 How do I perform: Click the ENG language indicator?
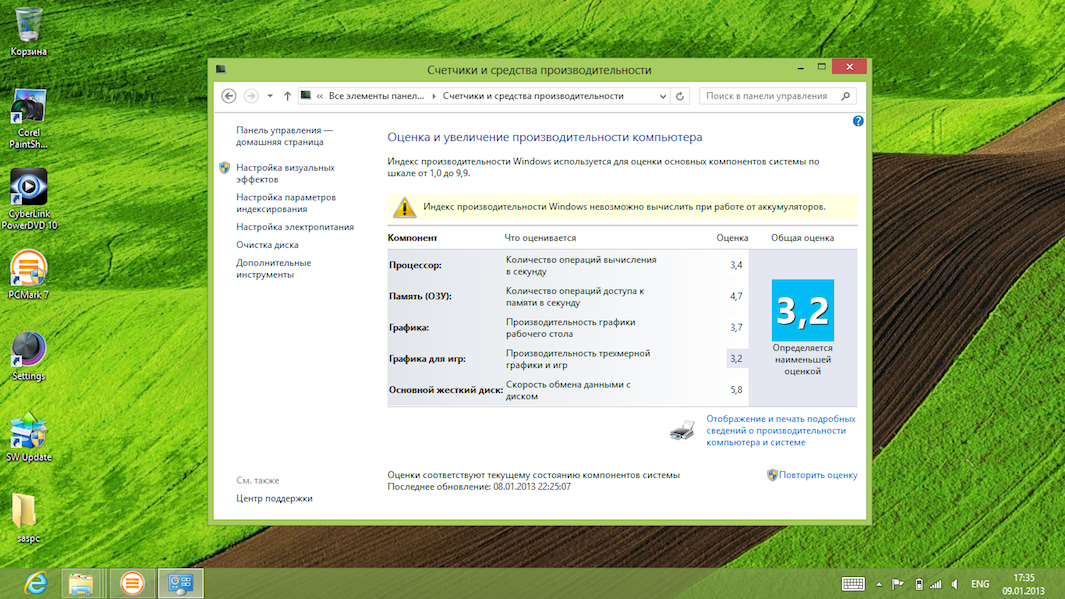[x=980, y=584]
